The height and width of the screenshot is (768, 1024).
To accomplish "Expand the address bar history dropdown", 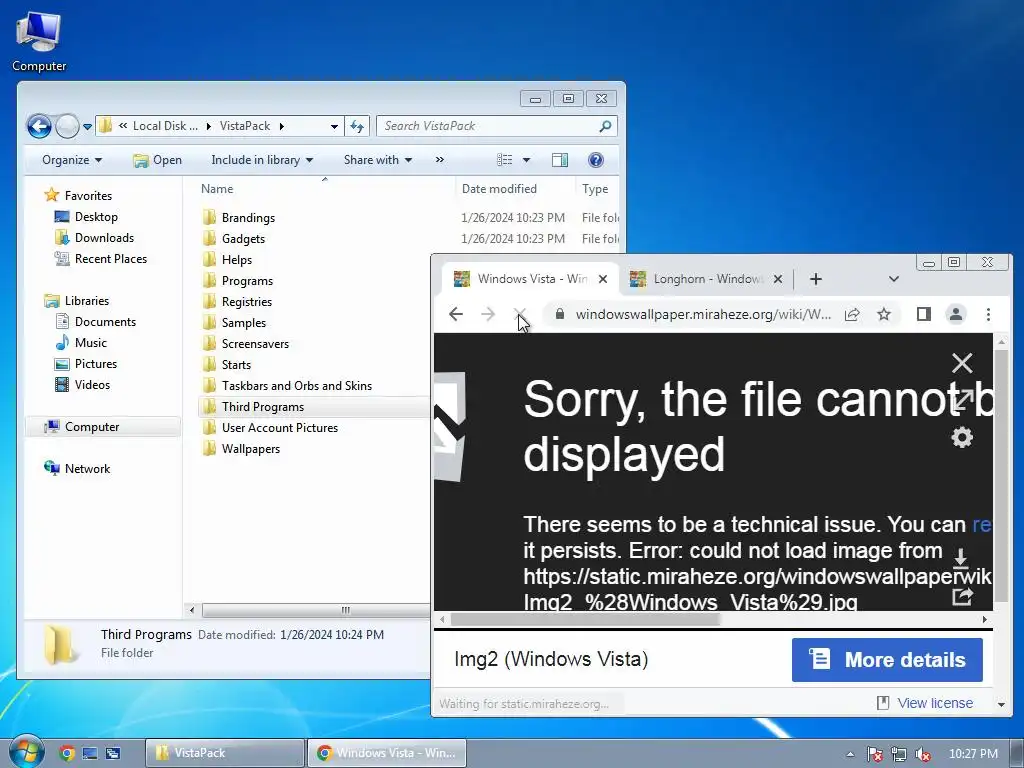I will (x=334, y=127).
